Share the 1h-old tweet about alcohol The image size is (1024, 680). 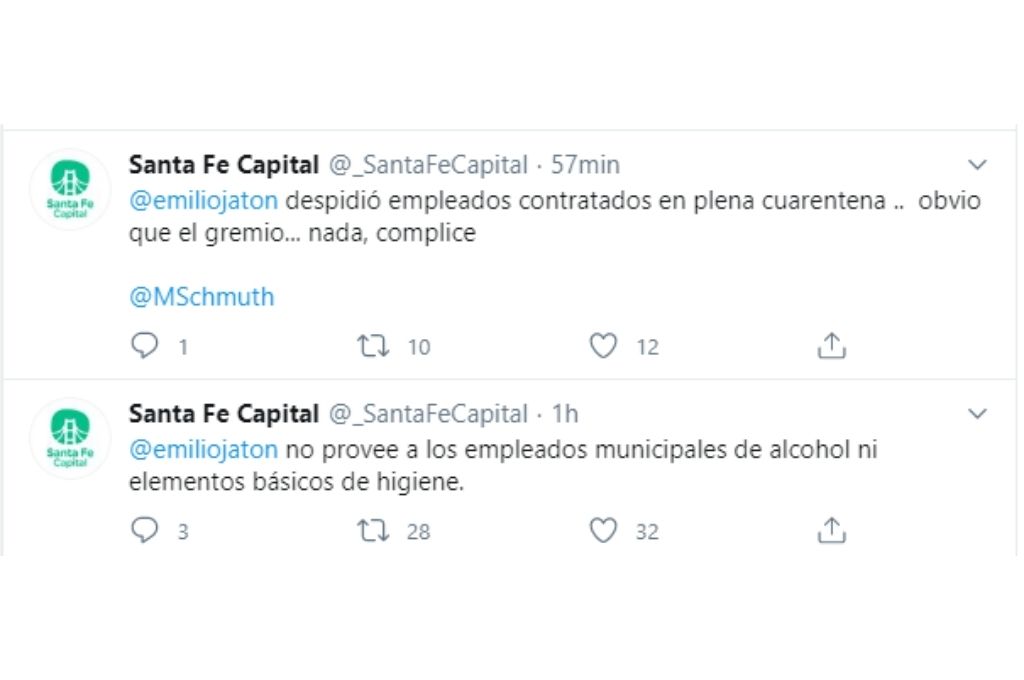(x=831, y=530)
